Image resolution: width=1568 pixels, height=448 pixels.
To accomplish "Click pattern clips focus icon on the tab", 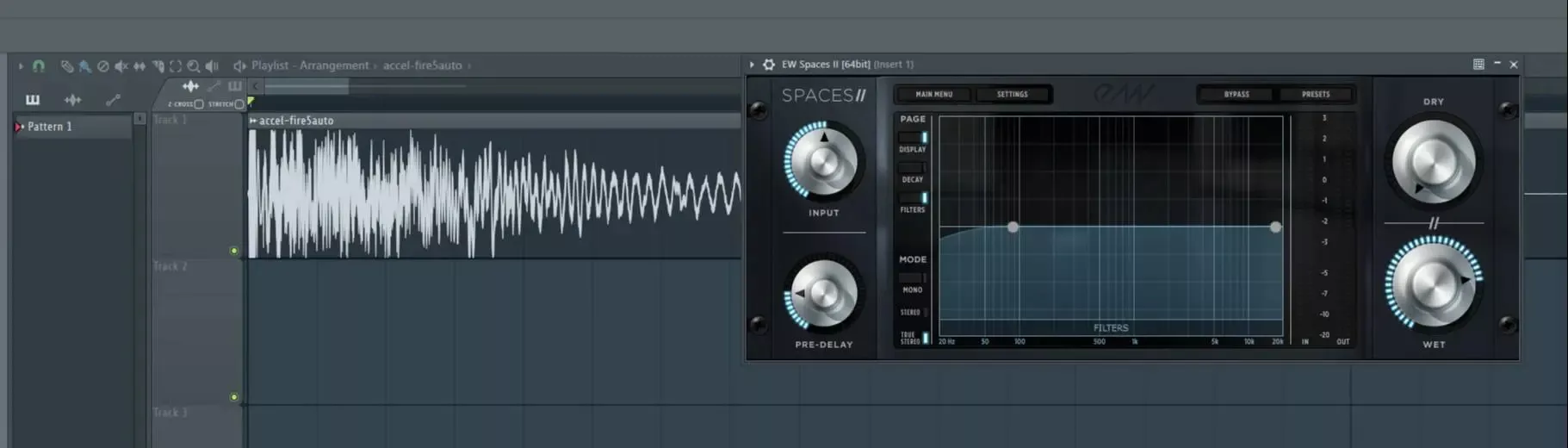I will [x=234, y=86].
